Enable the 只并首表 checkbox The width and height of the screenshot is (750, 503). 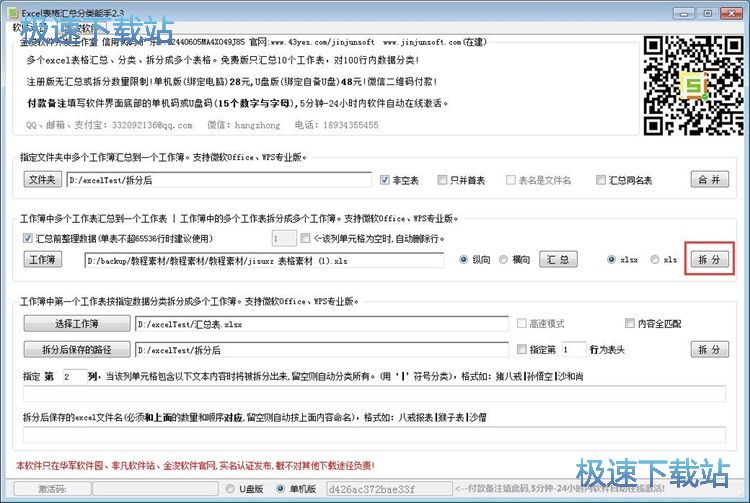(x=442, y=180)
